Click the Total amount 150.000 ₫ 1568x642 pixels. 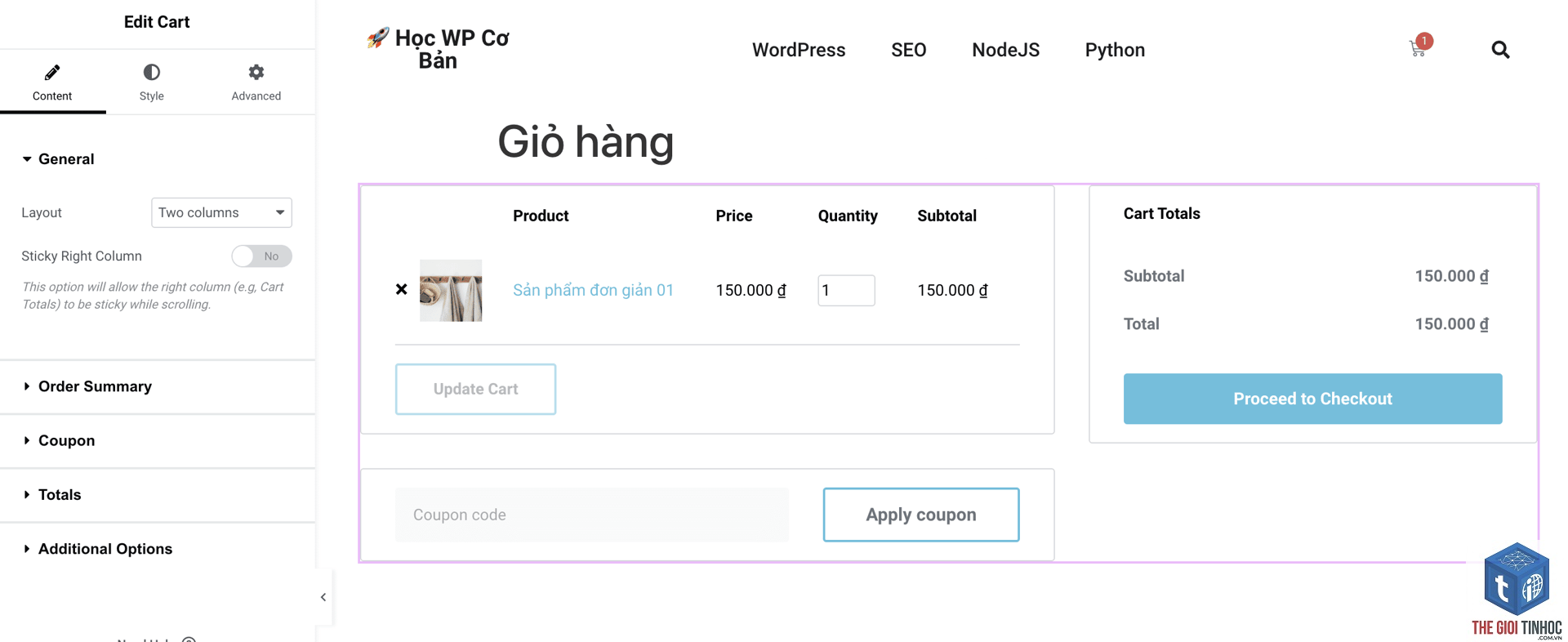tap(1451, 324)
